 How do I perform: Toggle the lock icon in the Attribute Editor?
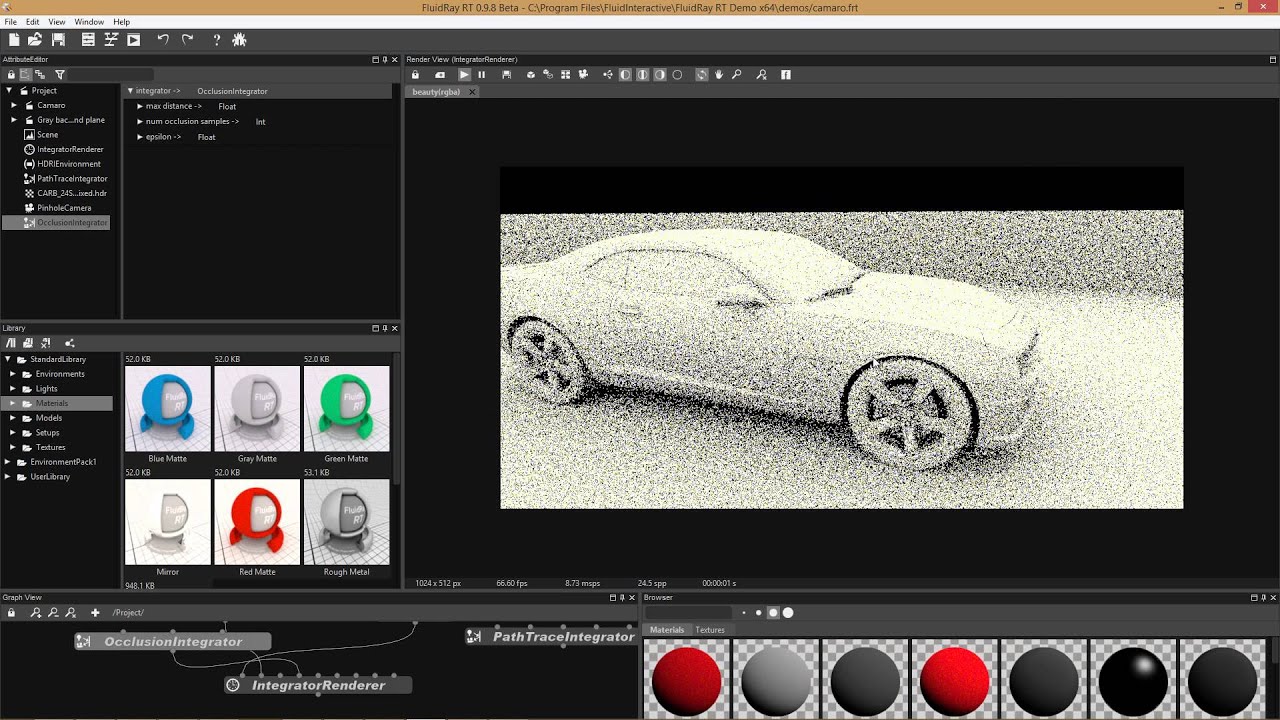[11, 75]
